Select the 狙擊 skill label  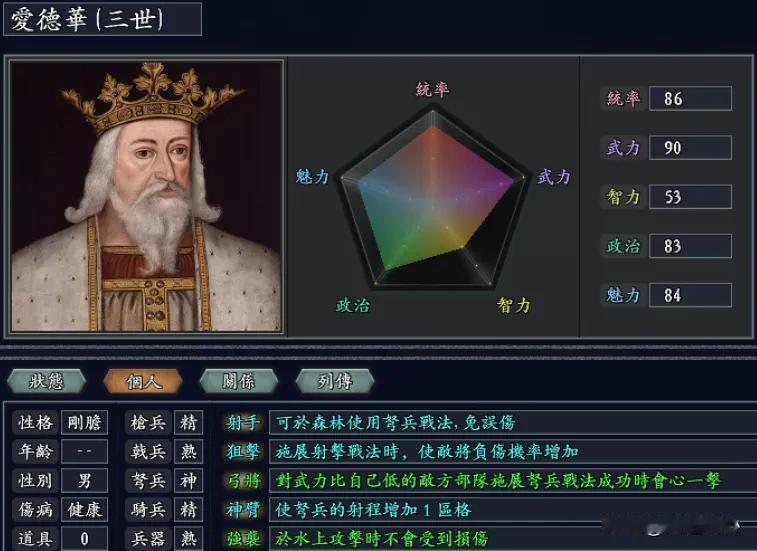click(x=243, y=452)
